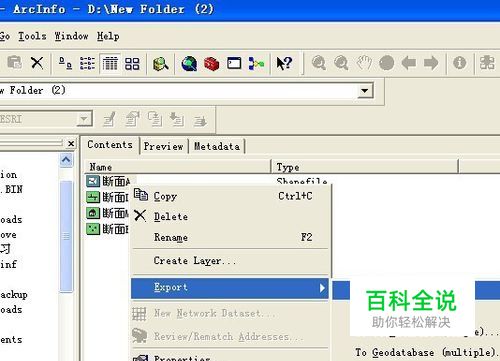Open the Search tool icon
Image resolution: width=500 pixels, height=361 pixels.
(x=160, y=63)
